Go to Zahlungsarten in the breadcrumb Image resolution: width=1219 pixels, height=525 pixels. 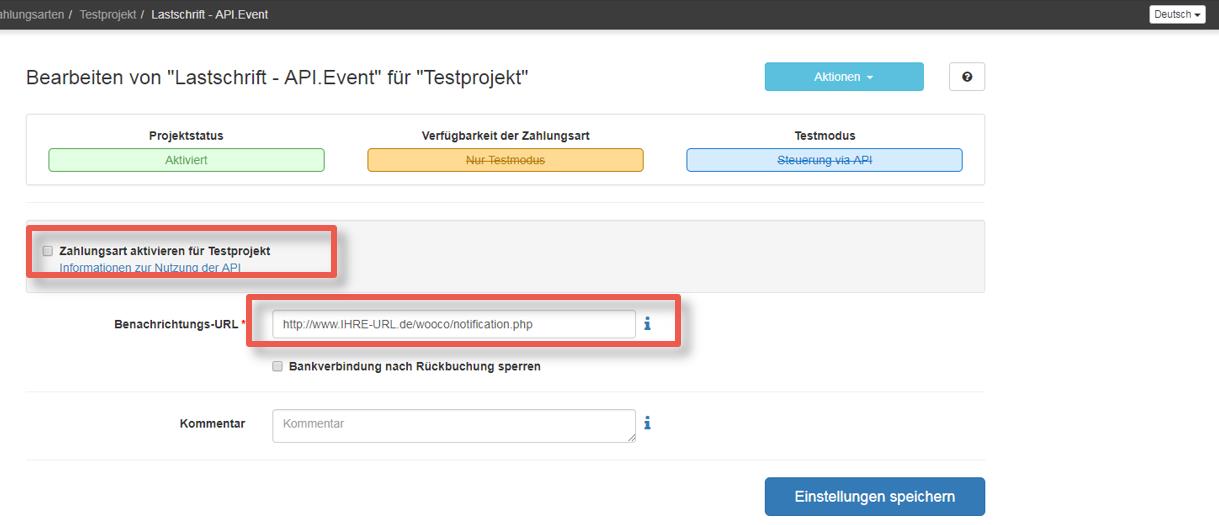point(30,15)
